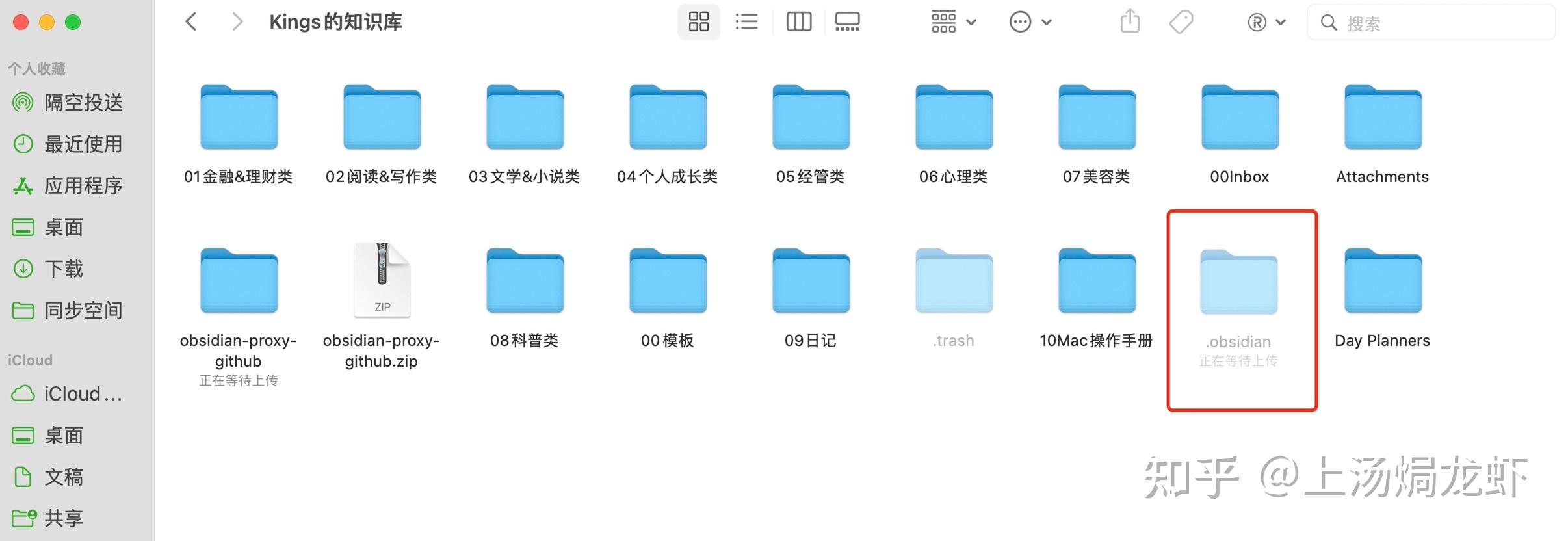Switch to column view
This screenshot has height=541, width=1568.
coord(798,22)
